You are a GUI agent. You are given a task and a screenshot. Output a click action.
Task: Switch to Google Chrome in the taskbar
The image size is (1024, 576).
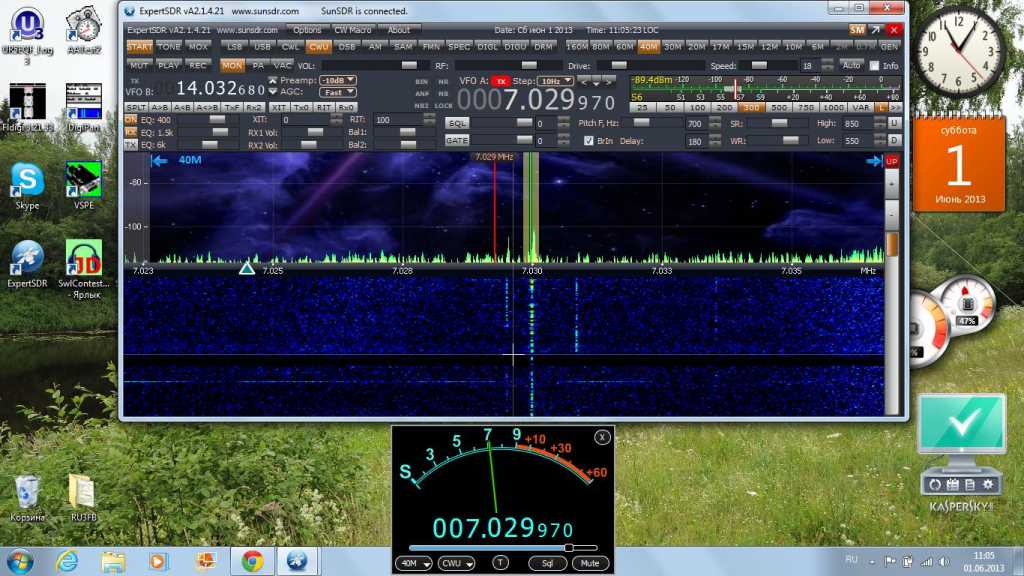(252, 561)
